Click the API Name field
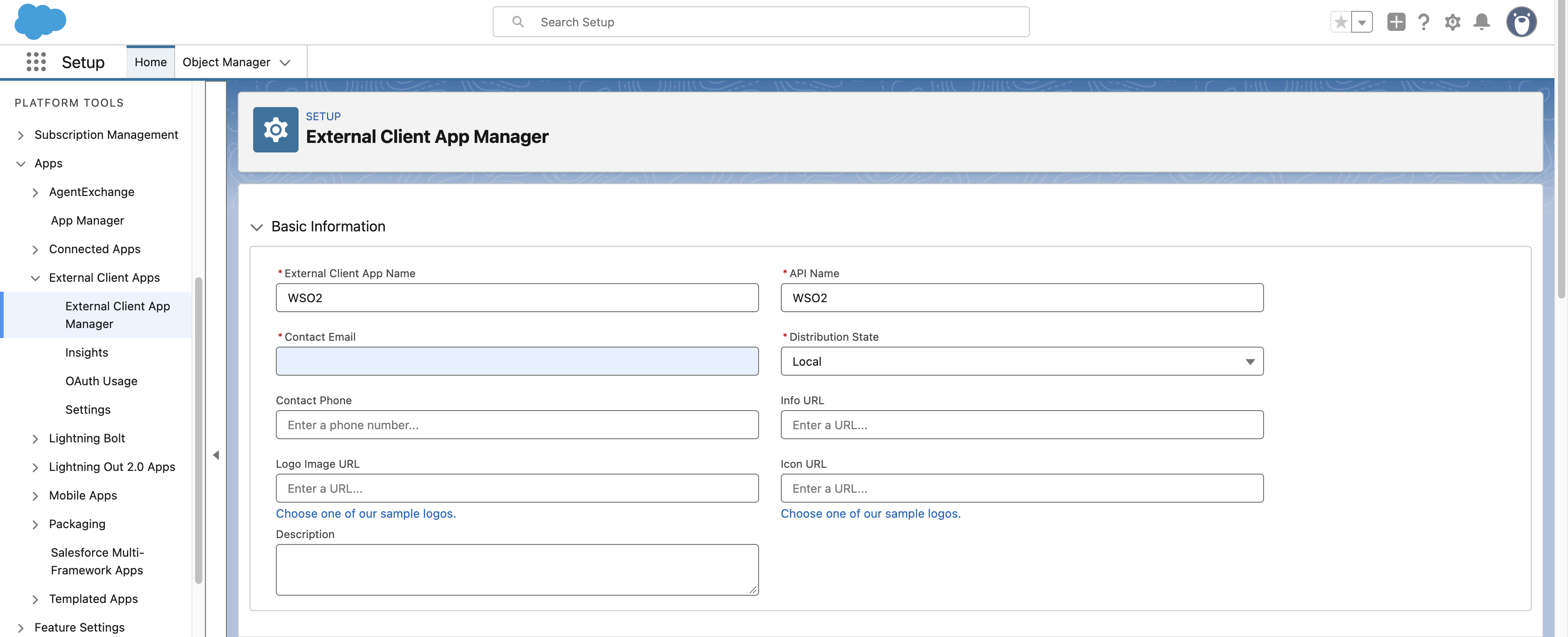Viewport: 1568px width, 637px height. [x=1021, y=297]
